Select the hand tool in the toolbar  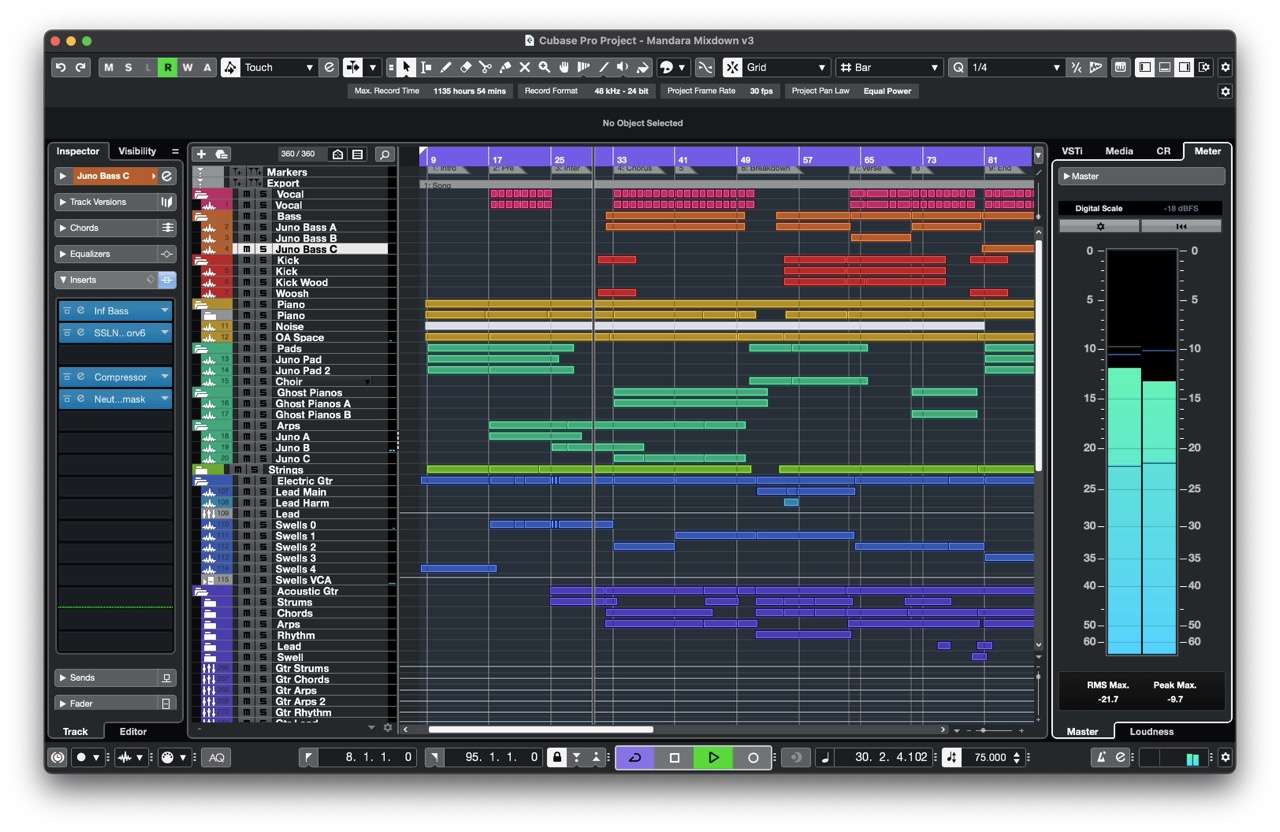564,67
